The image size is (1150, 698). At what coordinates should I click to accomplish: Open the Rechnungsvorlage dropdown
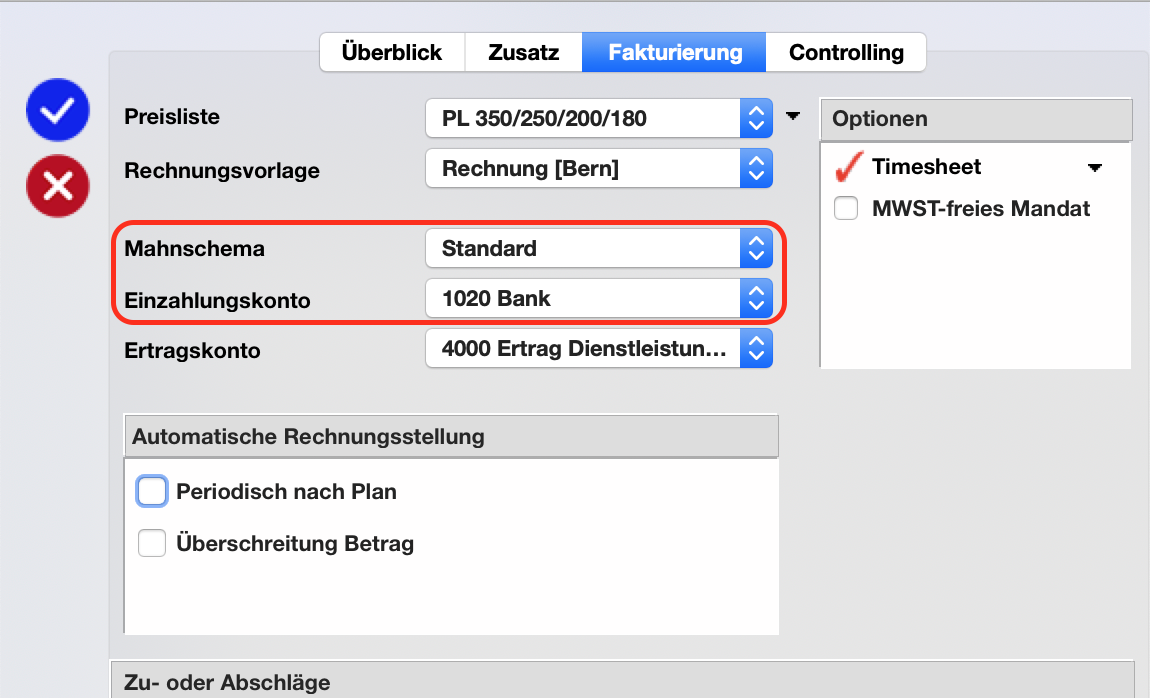pos(598,169)
